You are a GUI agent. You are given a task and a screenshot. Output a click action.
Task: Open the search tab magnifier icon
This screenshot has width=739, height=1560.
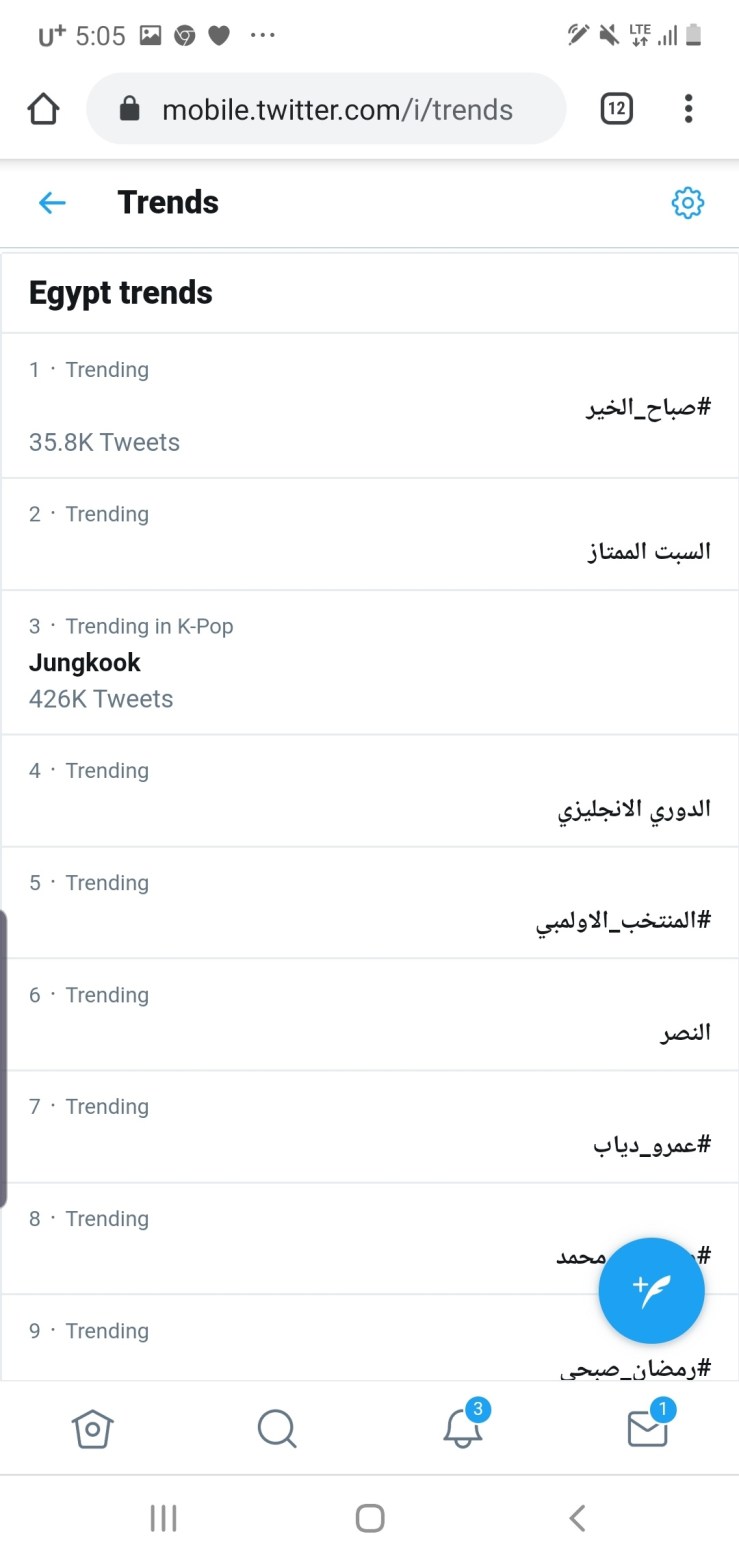[277, 1428]
